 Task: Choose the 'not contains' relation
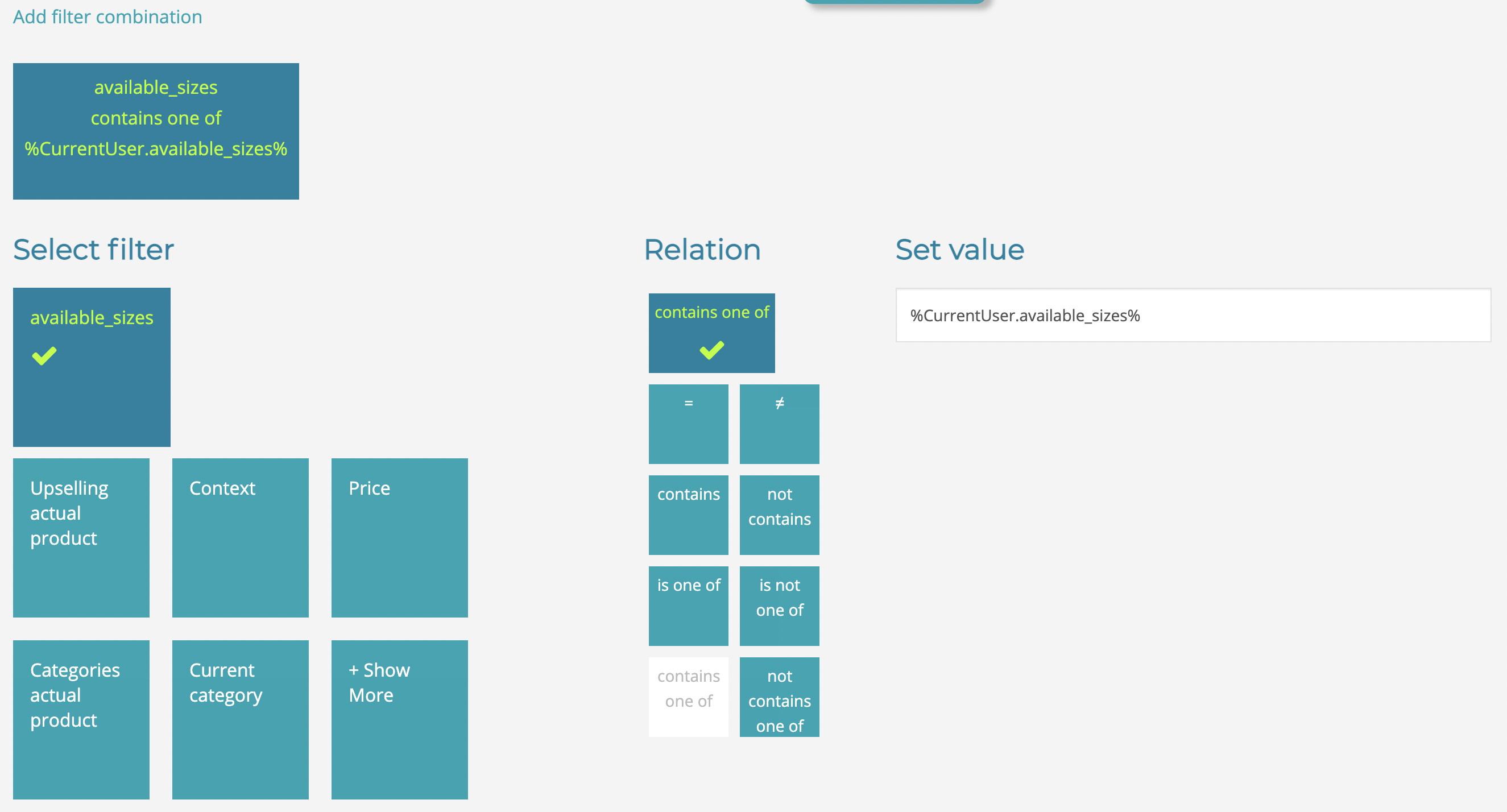click(779, 515)
